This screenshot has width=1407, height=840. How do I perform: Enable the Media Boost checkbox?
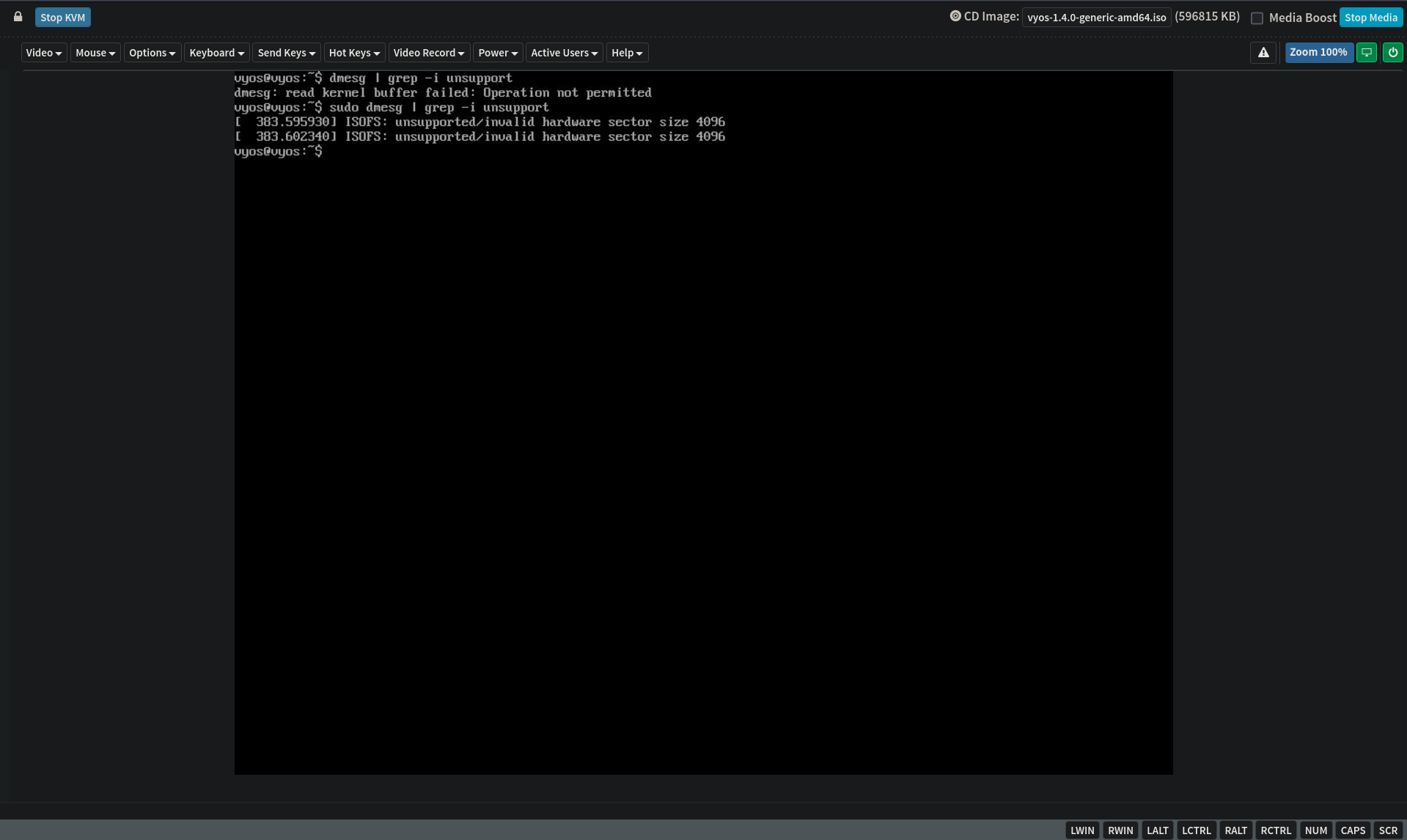coord(1257,18)
